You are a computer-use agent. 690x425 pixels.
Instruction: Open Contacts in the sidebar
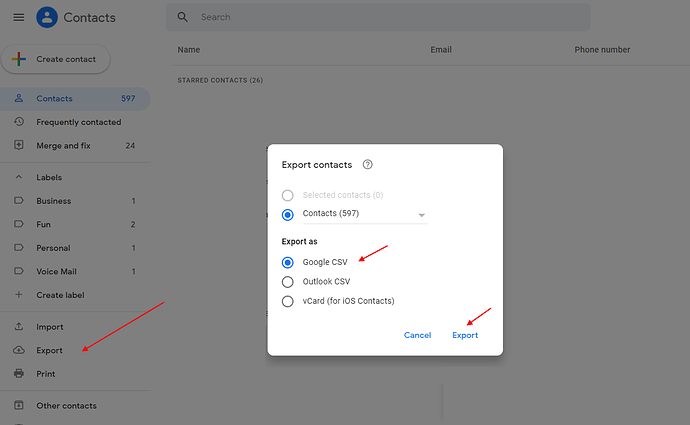tap(75, 99)
